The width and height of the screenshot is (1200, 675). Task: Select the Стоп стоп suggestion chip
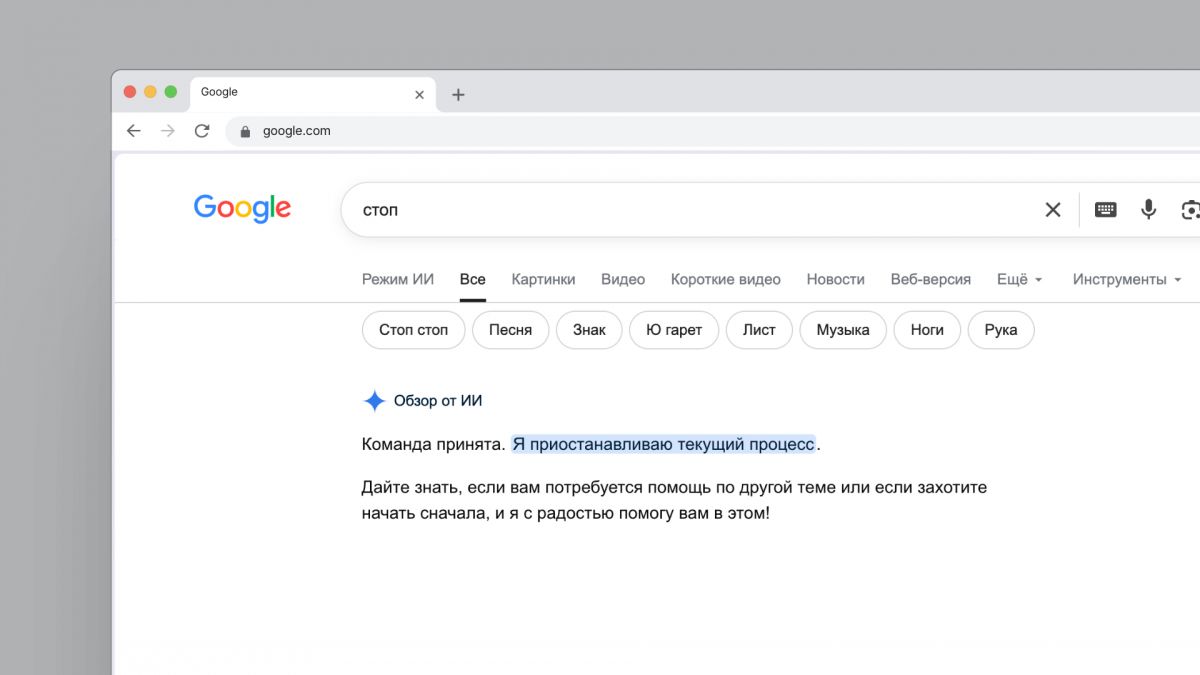(414, 330)
